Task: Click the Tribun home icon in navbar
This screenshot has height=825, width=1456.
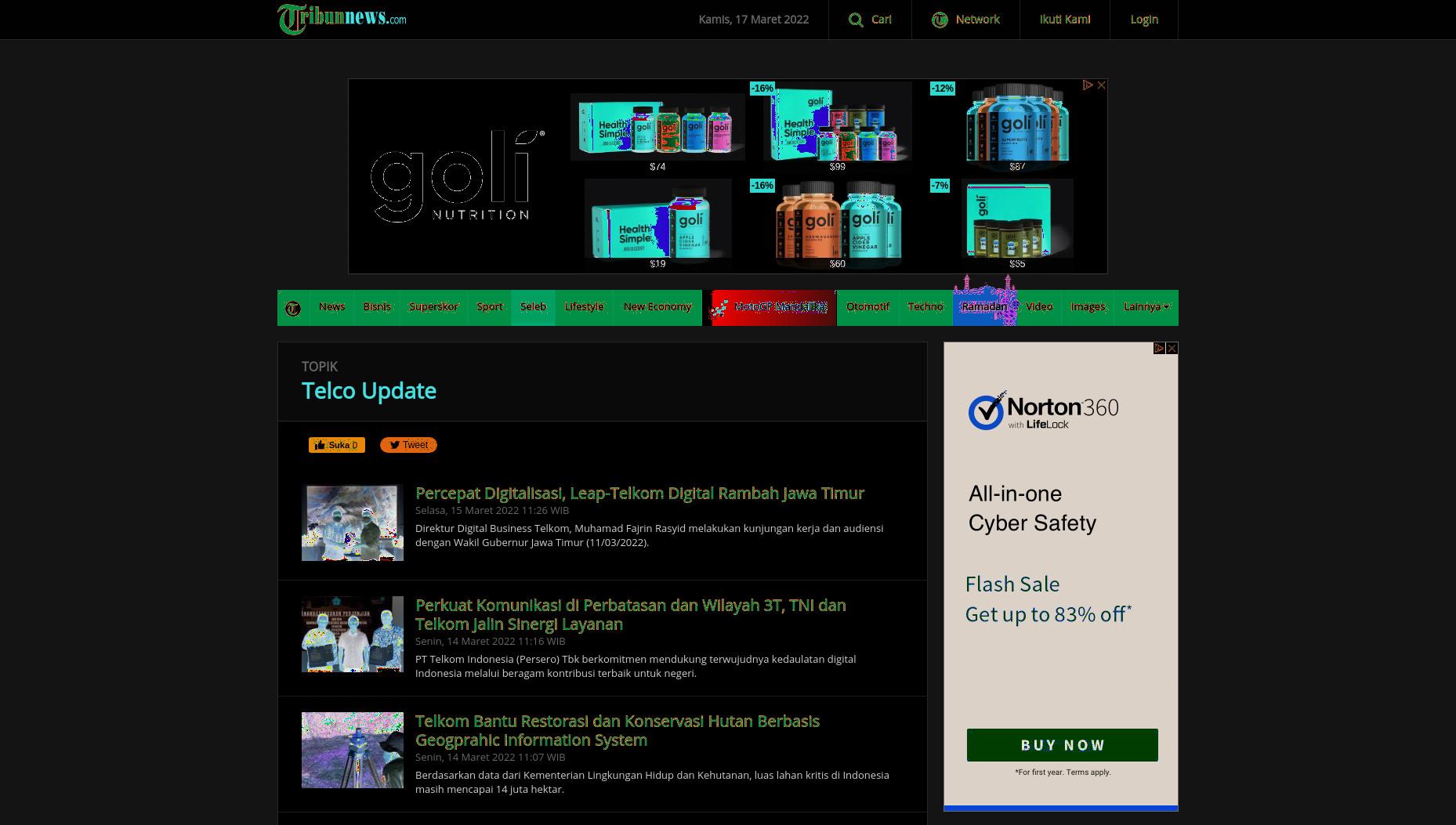Action: tap(293, 308)
